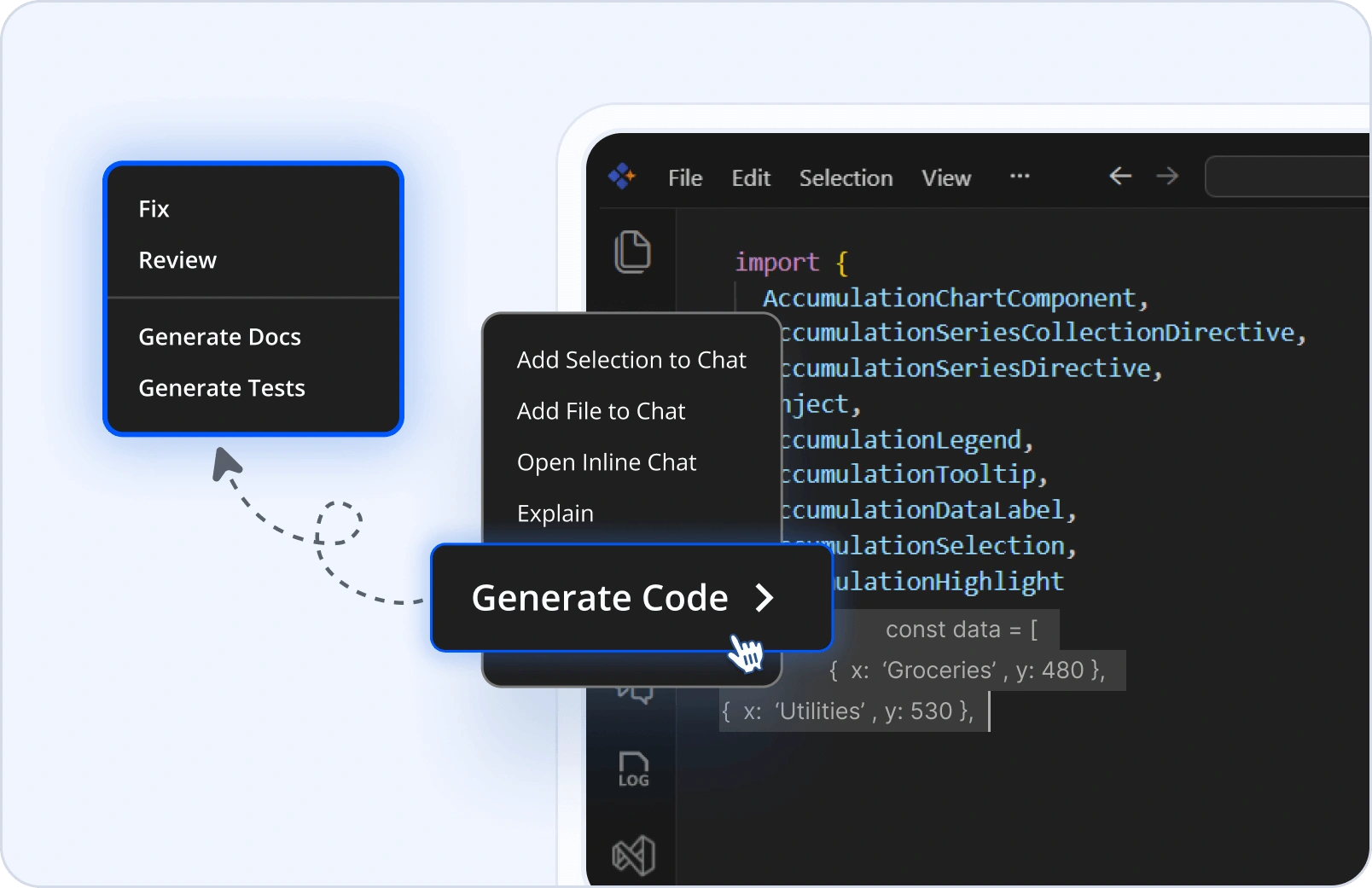Viewport: 1372px width, 888px height.
Task: Click the search field in title bar
Action: [1286, 177]
